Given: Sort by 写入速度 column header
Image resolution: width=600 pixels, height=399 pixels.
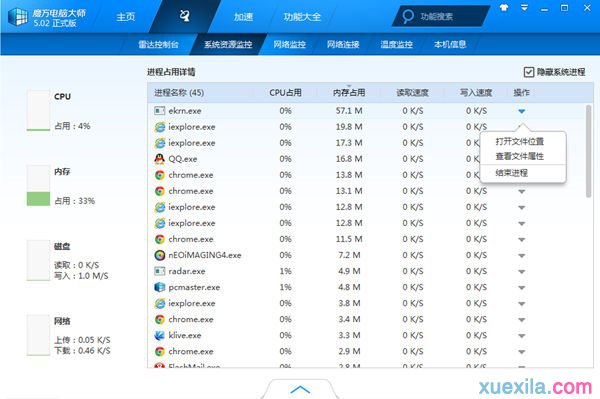Looking at the screenshot, I should point(476,93).
